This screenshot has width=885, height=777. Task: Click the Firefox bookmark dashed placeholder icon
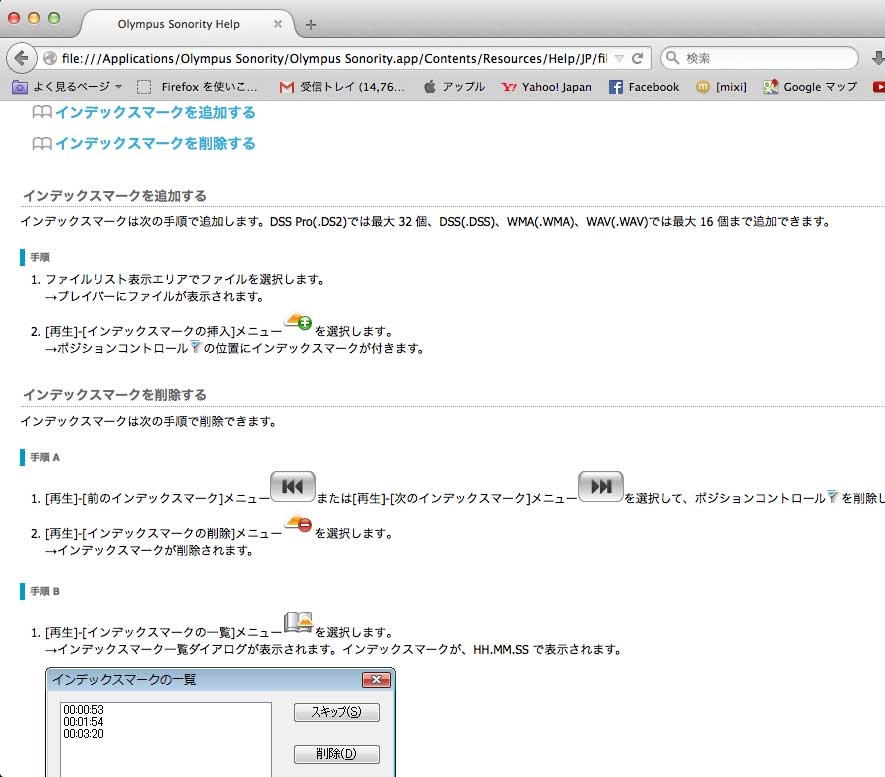pyautogui.click(x=144, y=87)
